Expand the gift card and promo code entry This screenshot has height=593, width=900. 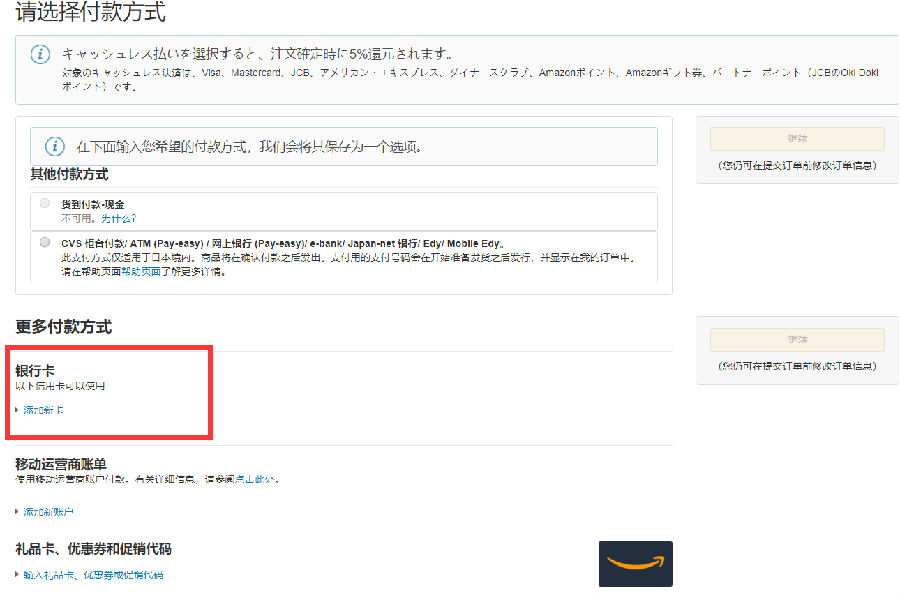[93, 575]
